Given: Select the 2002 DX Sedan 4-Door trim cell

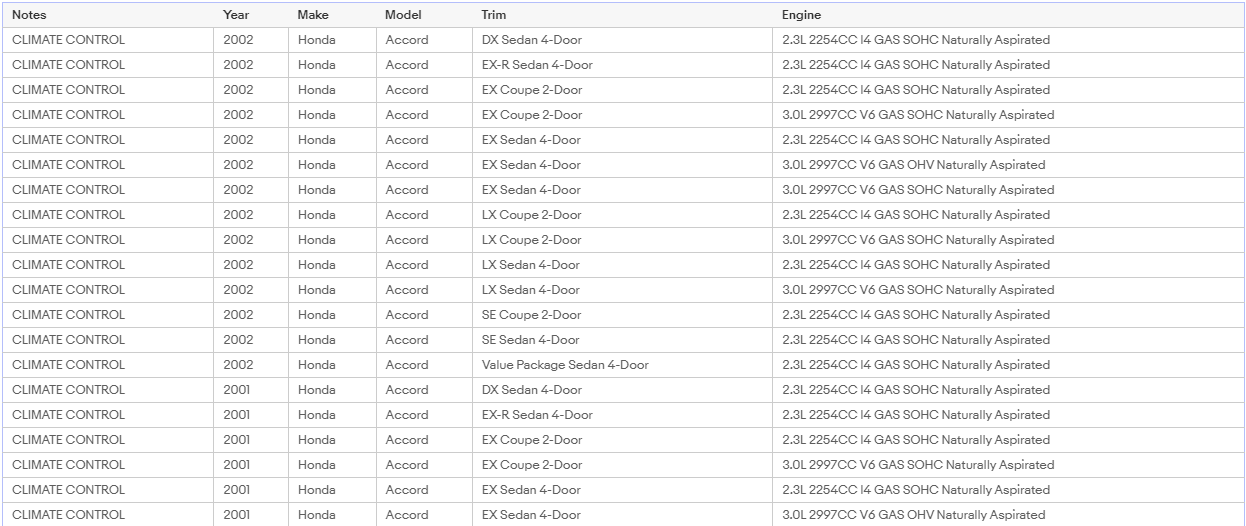Looking at the screenshot, I should 622,40.
